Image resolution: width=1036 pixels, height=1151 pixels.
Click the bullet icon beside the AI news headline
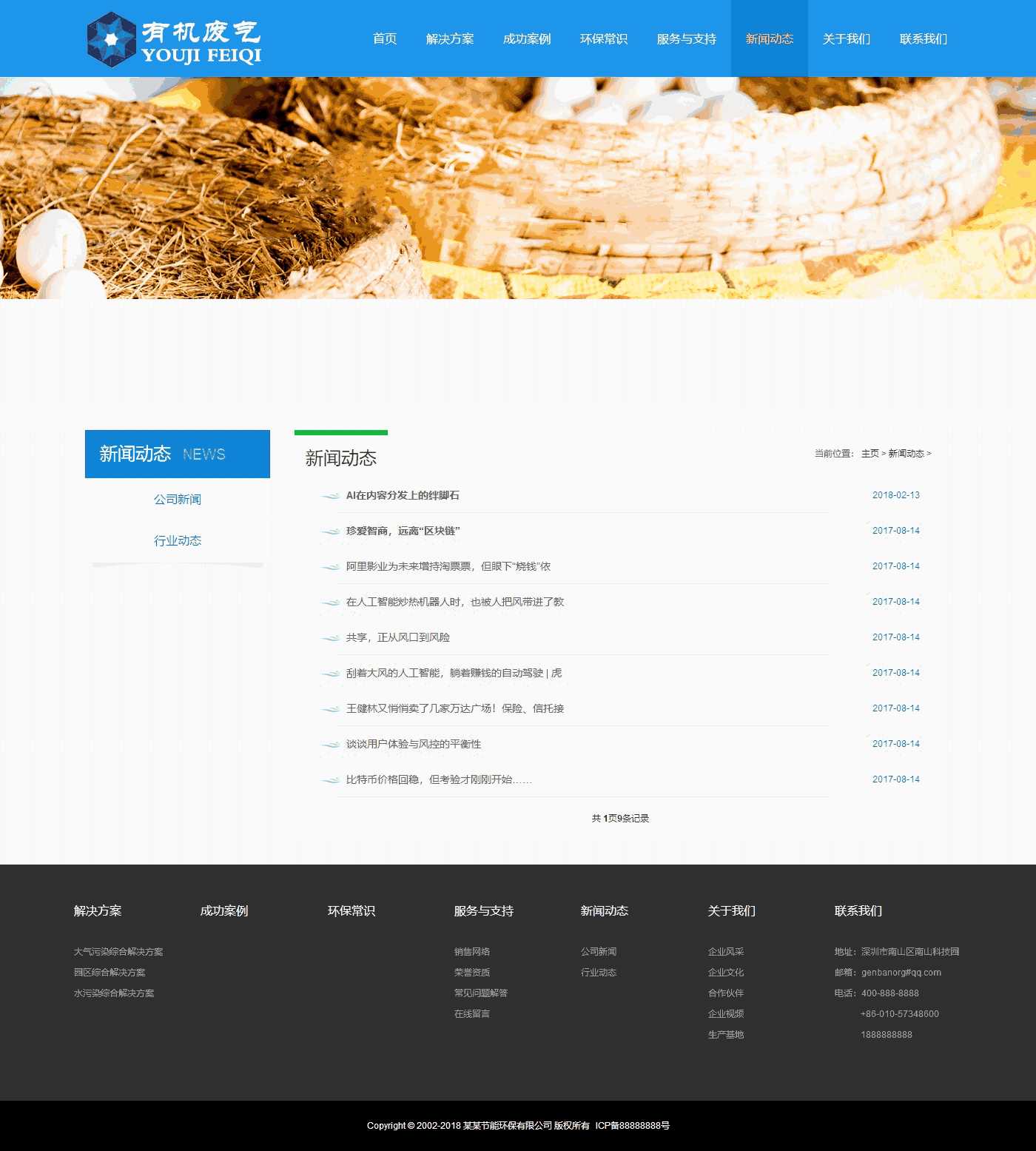(x=330, y=496)
